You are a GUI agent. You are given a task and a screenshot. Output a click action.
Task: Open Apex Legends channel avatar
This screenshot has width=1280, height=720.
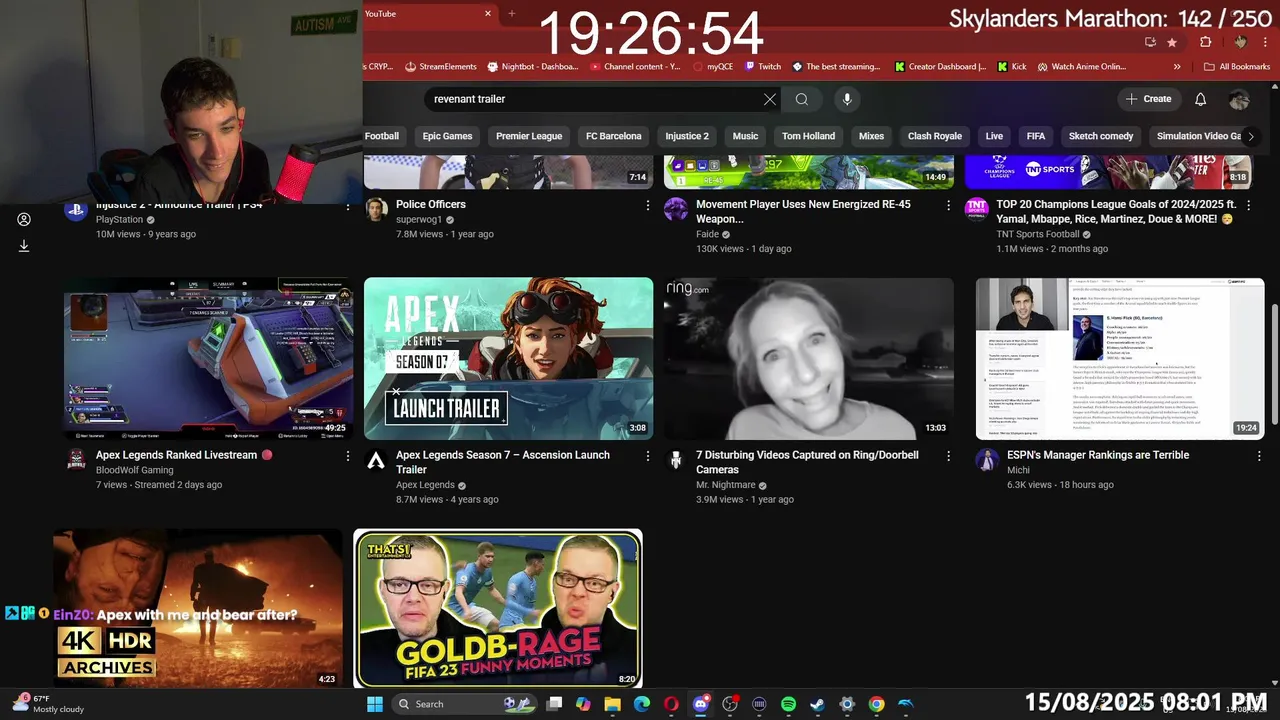click(x=376, y=460)
